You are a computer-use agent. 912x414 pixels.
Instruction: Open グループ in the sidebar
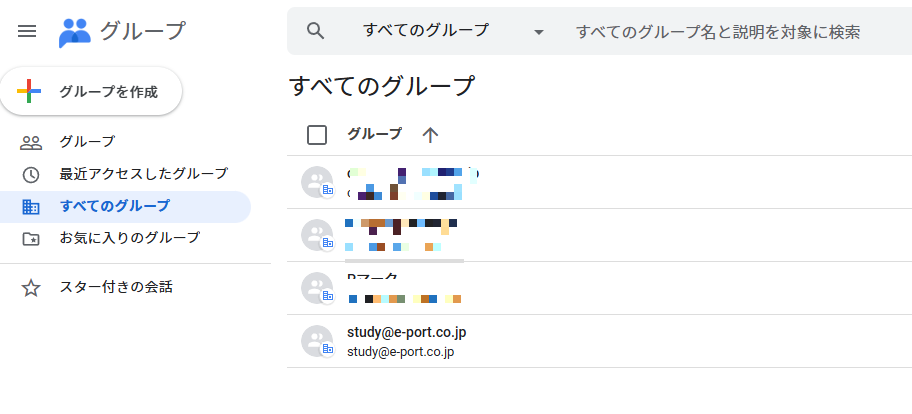point(87,142)
